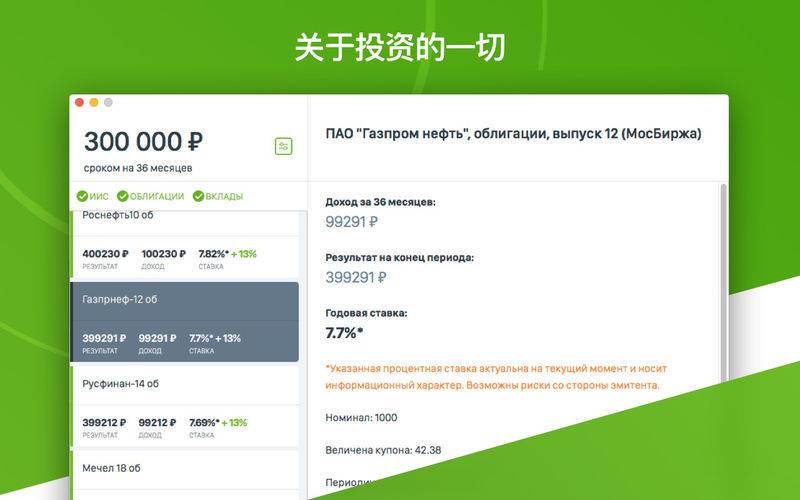Click the Годовая ставка value 7.7%*
800x500 pixels.
[344, 333]
